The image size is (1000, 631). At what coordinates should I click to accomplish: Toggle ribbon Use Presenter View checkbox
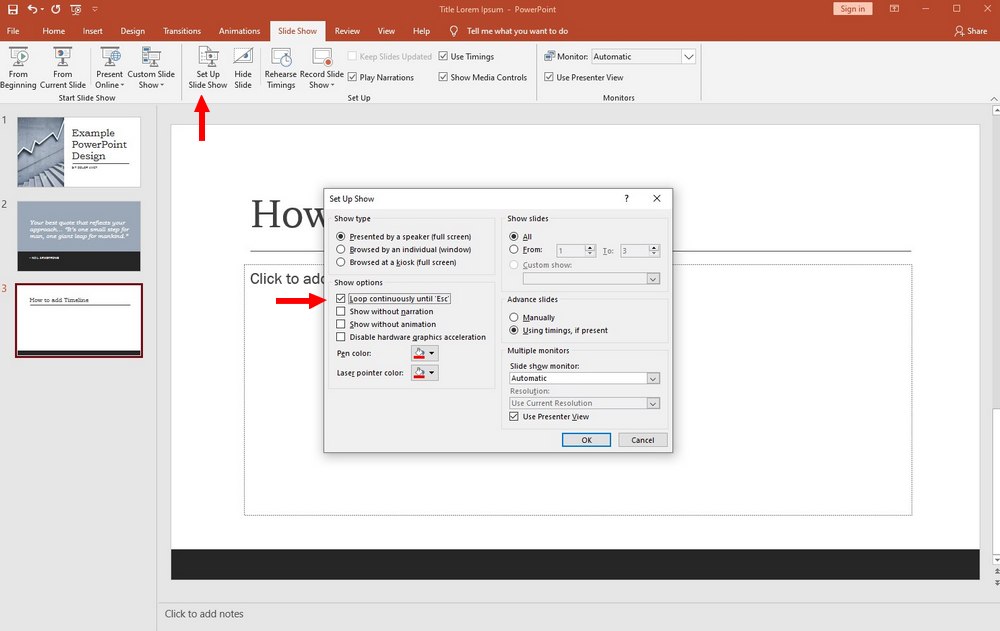548,77
